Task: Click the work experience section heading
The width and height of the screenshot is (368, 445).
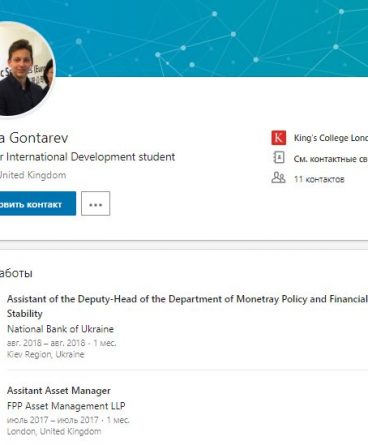Action: pyautogui.click(x=16, y=273)
